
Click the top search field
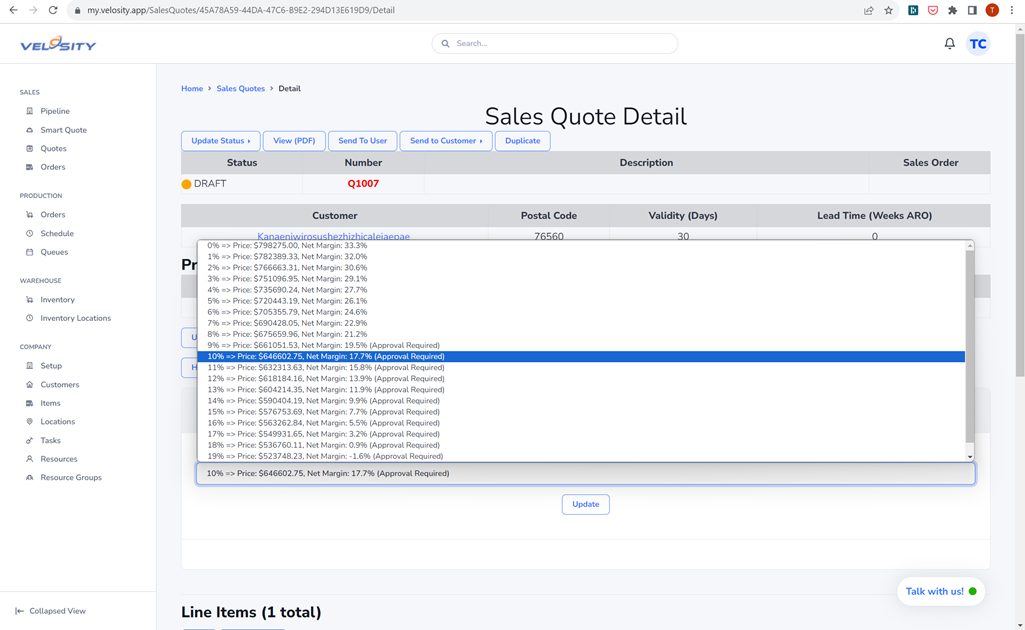[x=555, y=44]
